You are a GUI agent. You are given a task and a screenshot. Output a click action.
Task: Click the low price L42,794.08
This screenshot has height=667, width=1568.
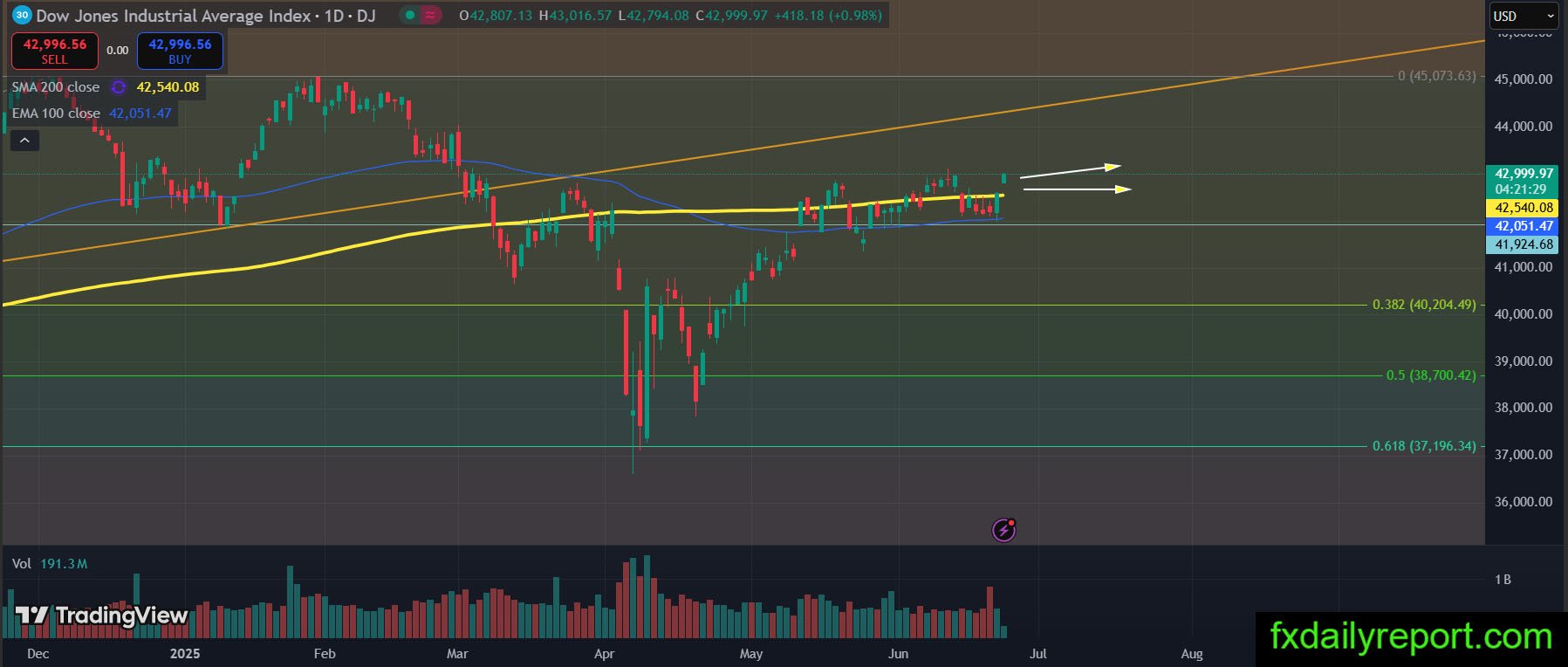[654, 15]
